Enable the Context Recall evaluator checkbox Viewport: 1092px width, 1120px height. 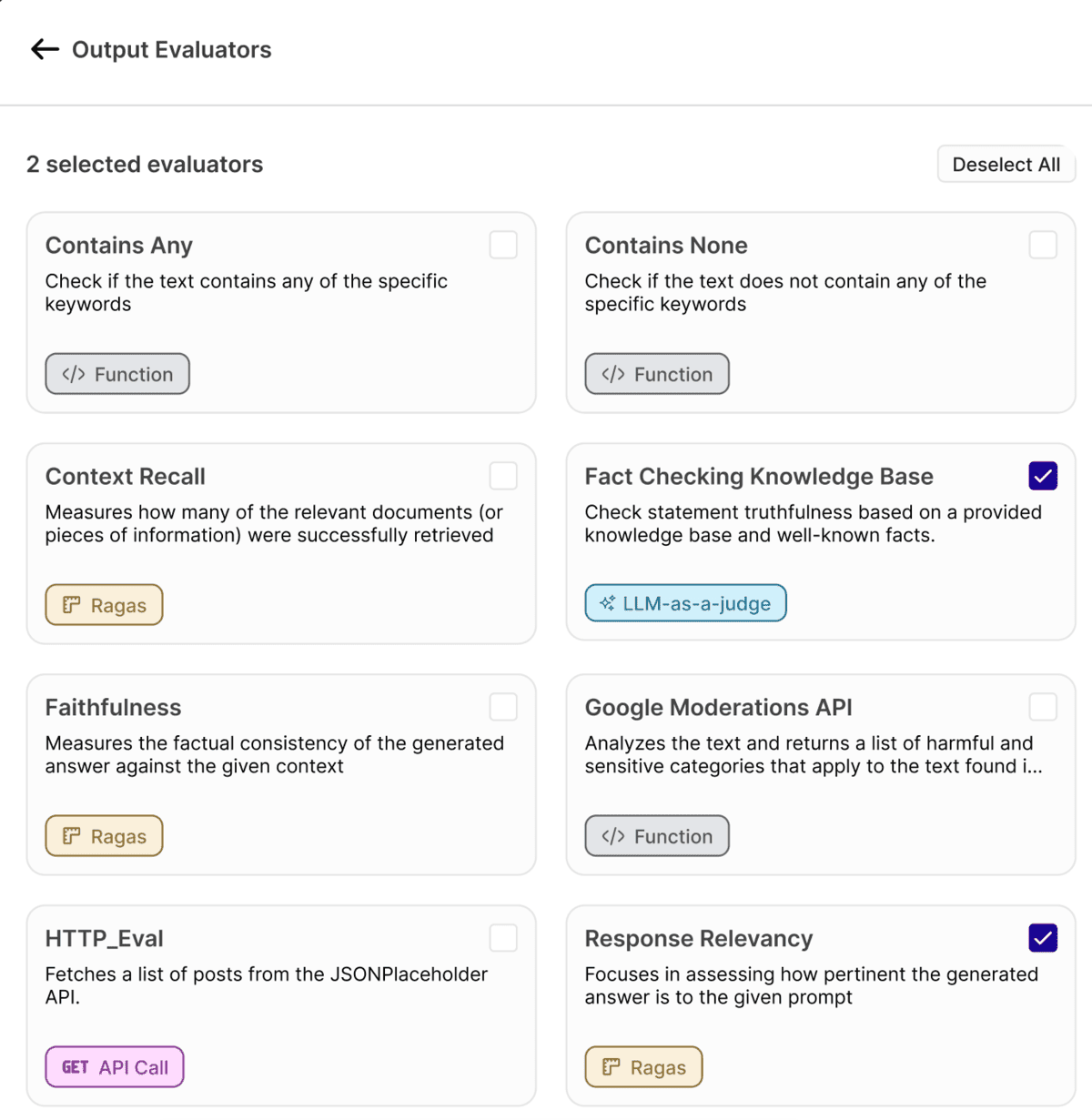point(503,475)
